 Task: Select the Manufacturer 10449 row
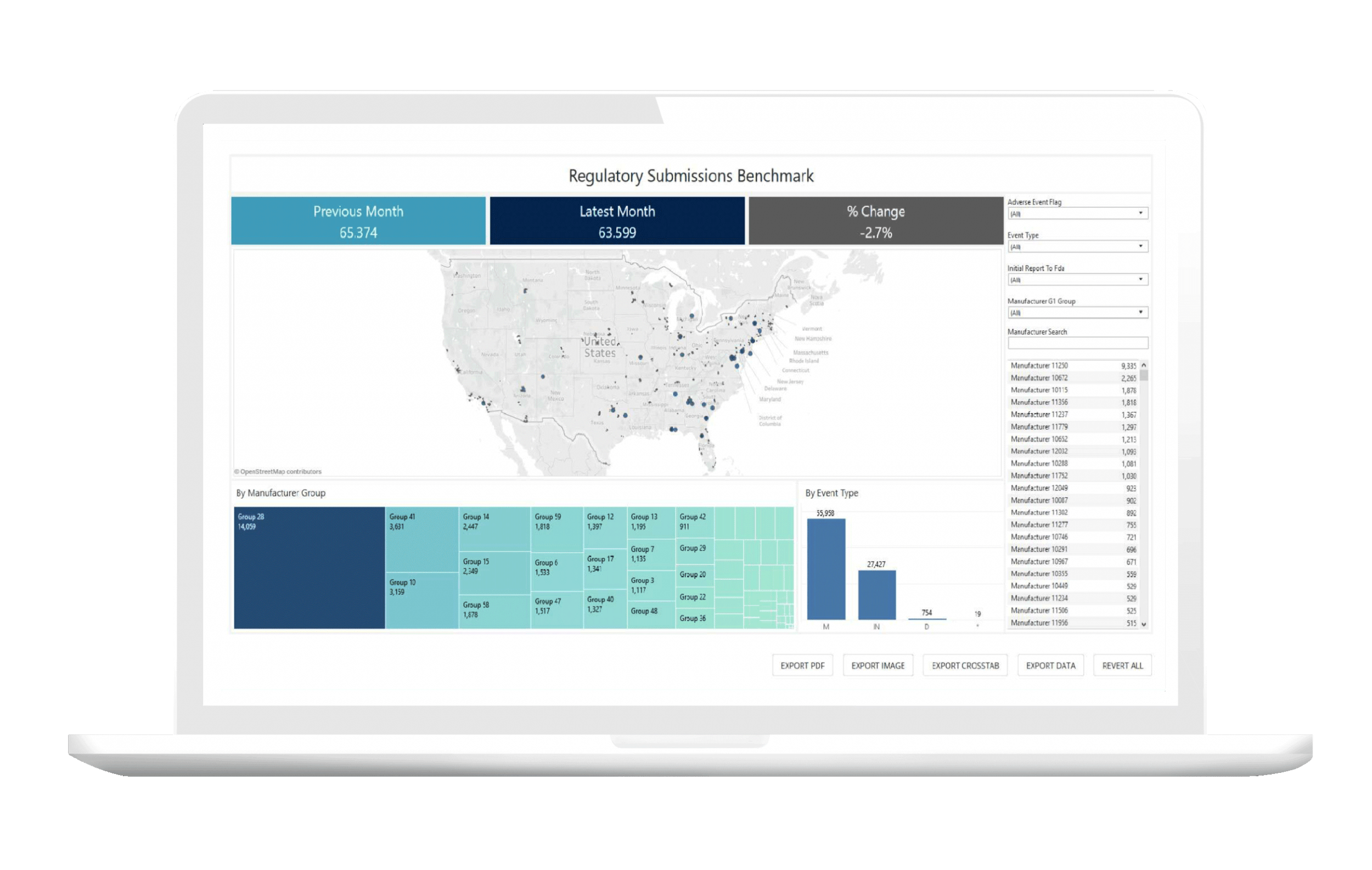point(1073,586)
